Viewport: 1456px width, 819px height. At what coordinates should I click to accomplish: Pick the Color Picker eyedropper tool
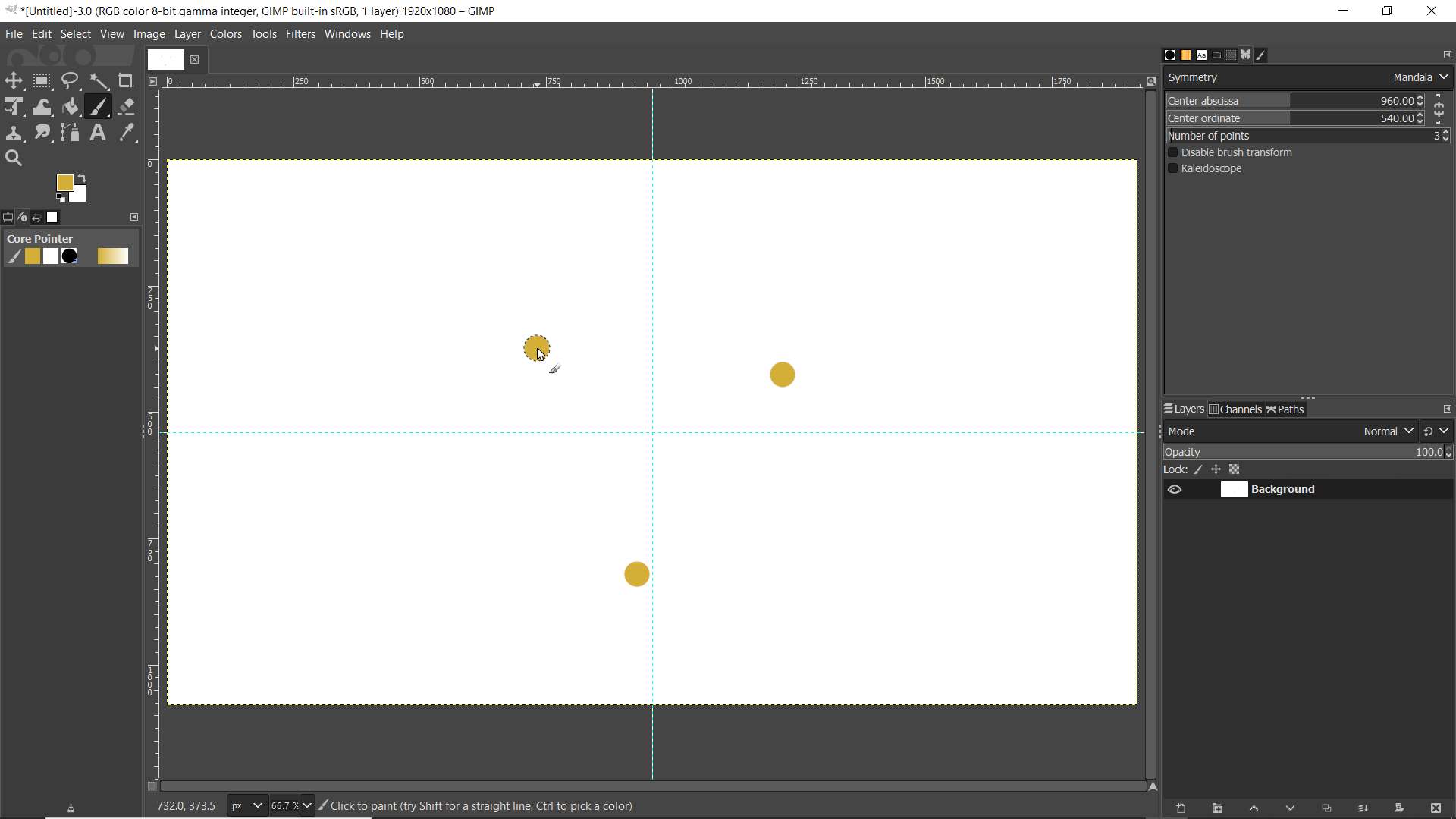(x=127, y=133)
